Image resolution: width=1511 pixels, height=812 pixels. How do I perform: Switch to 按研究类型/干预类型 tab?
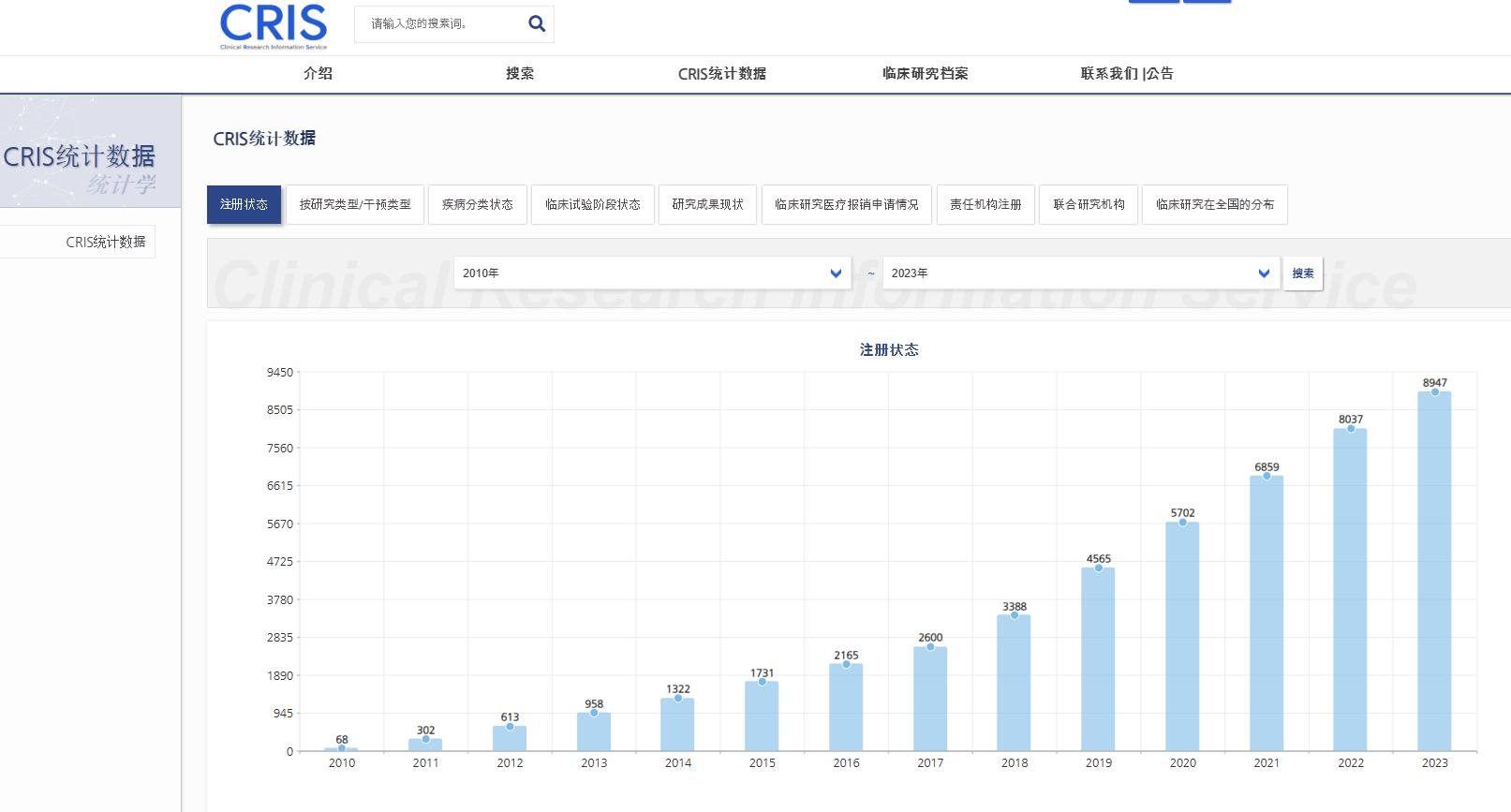355,204
